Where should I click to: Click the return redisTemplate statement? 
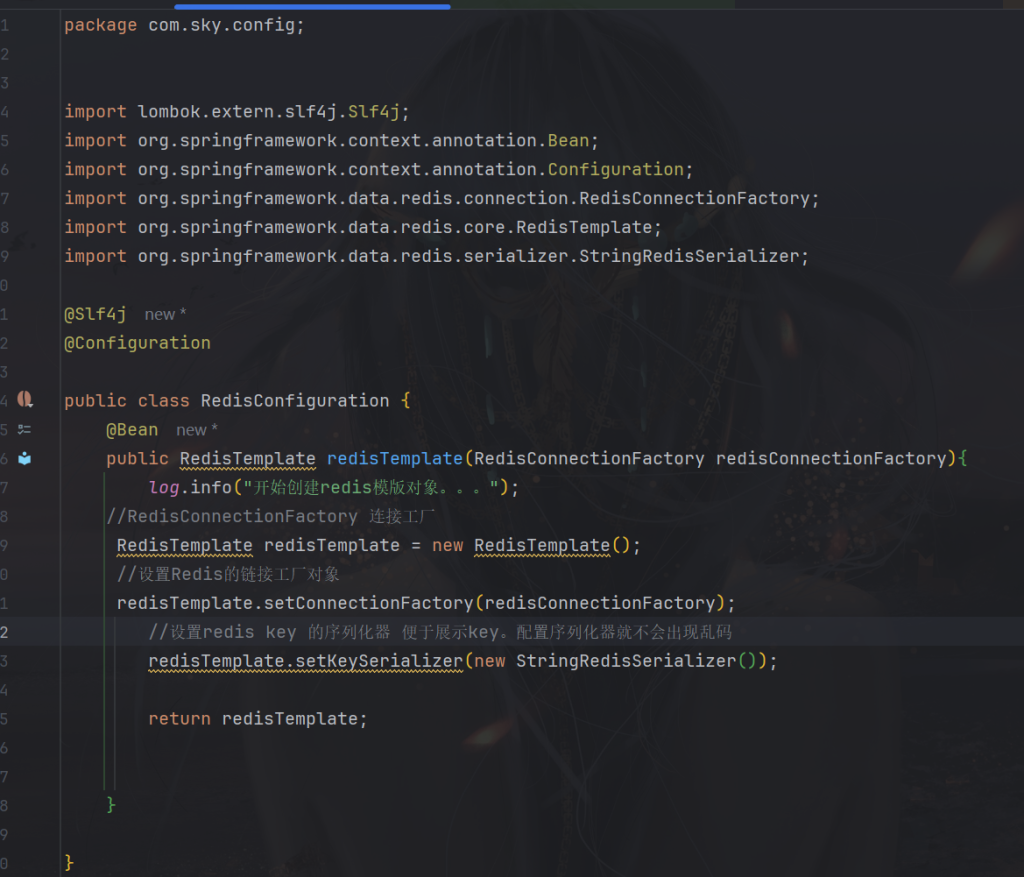click(x=258, y=719)
